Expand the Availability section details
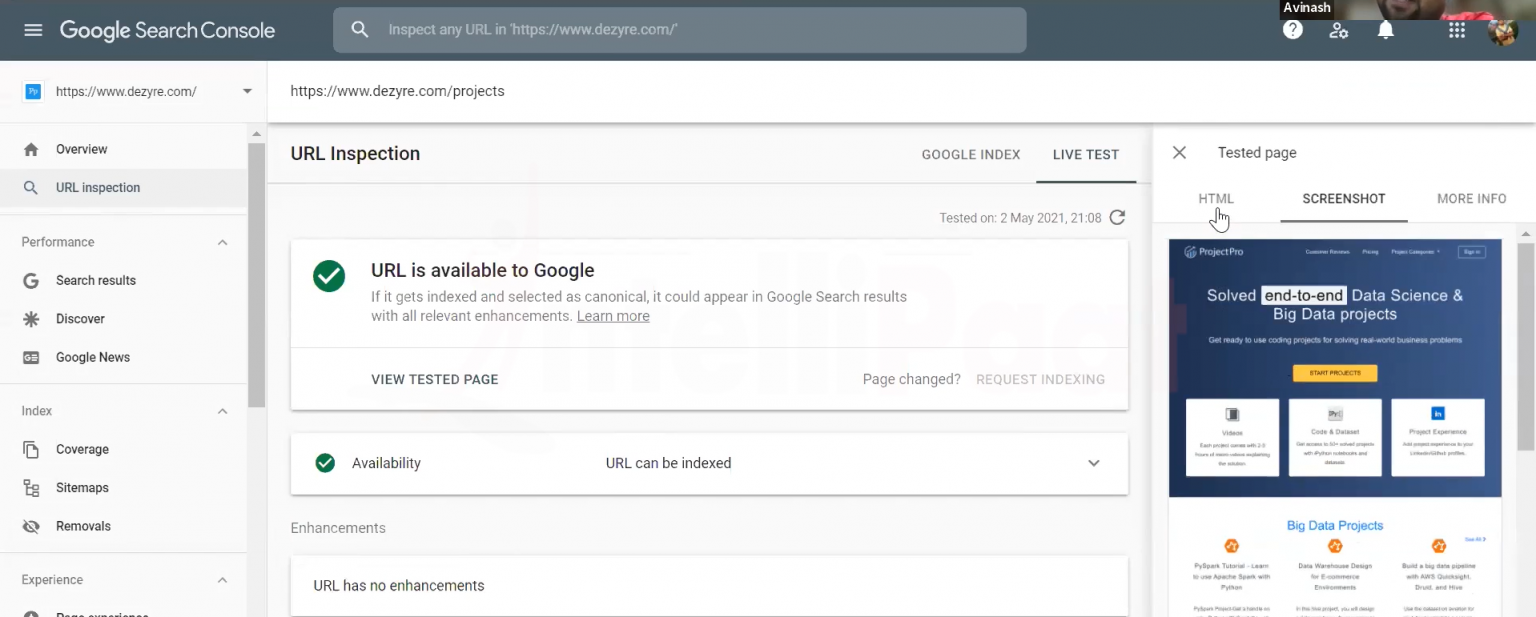Image resolution: width=1536 pixels, height=617 pixels. coord(1093,463)
